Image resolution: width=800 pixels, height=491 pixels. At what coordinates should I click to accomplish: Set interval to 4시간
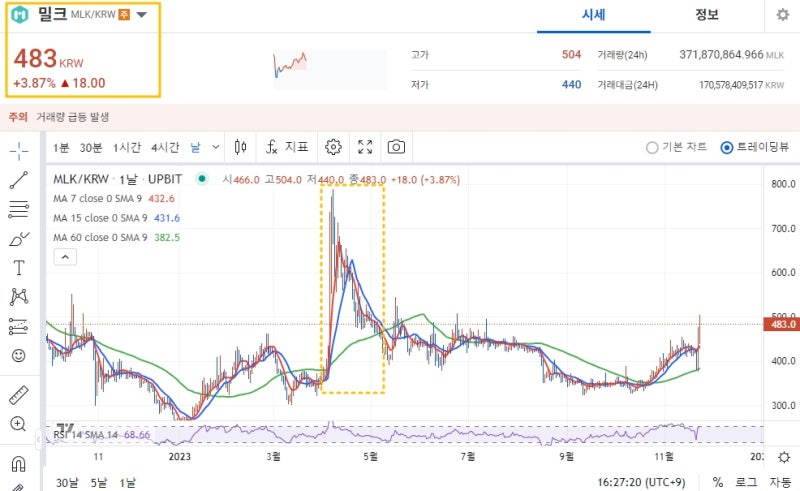[165, 148]
